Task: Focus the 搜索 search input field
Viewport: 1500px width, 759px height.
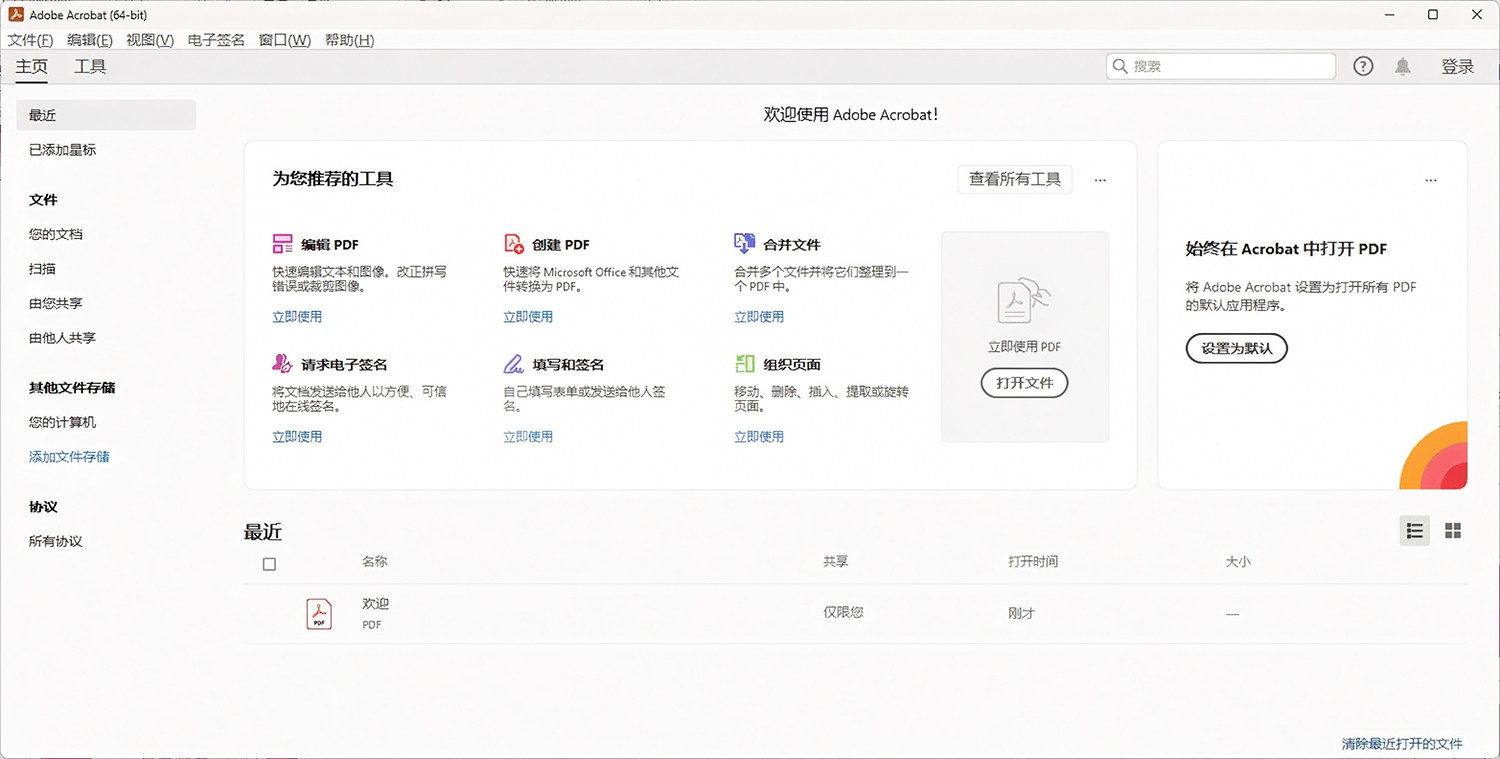Action: point(1221,66)
